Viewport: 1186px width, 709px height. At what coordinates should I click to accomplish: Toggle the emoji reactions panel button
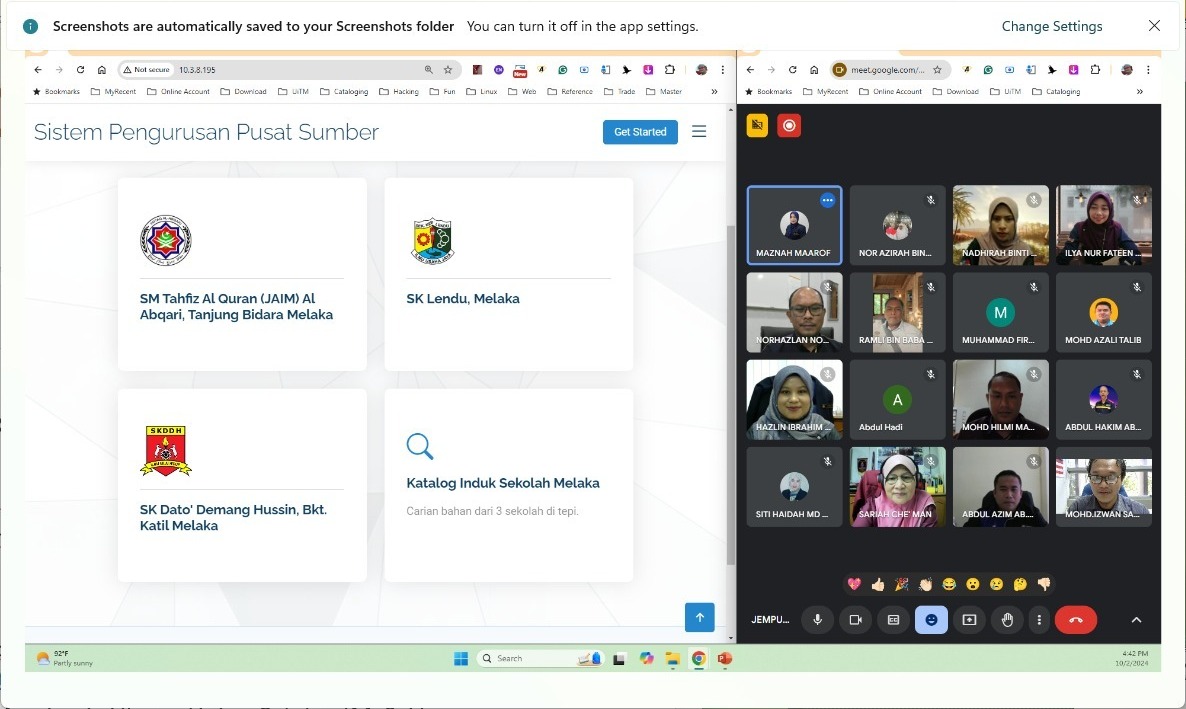(x=931, y=620)
